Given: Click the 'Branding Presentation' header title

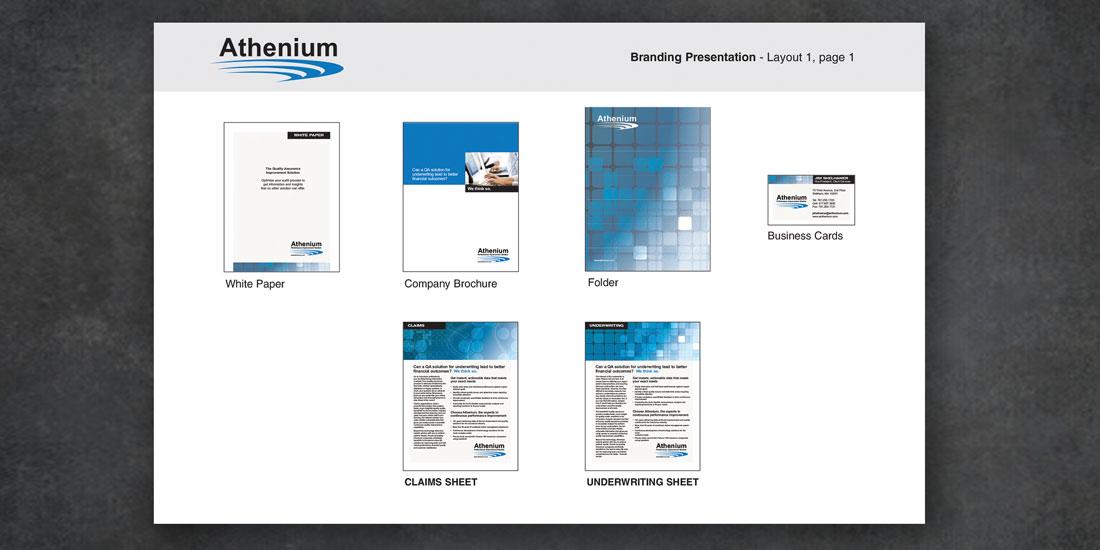Looking at the screenshot, I should pyautogui.click(x=693, y=58).
